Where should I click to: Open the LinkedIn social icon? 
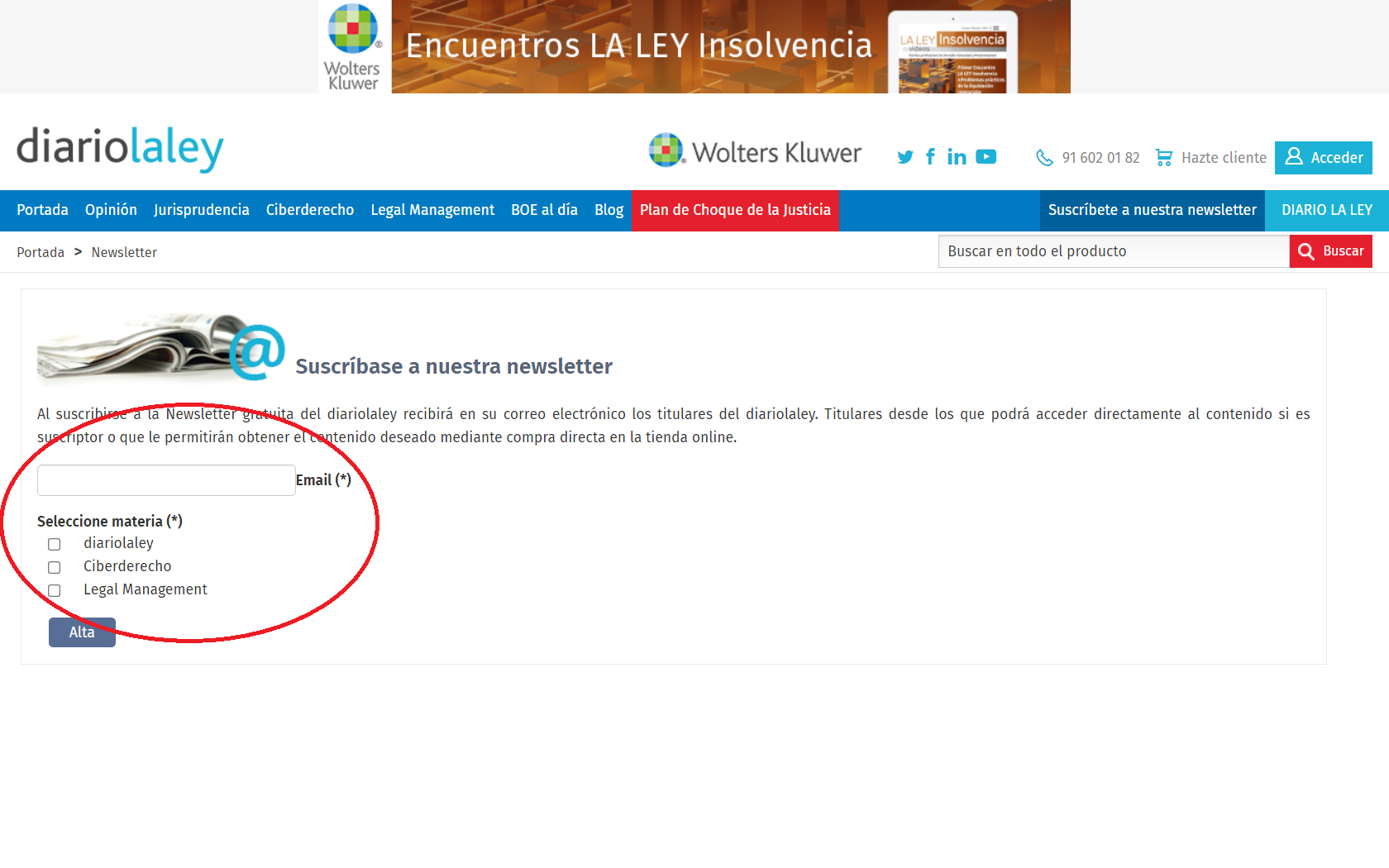pyautogui.click(x=957, y=156)
